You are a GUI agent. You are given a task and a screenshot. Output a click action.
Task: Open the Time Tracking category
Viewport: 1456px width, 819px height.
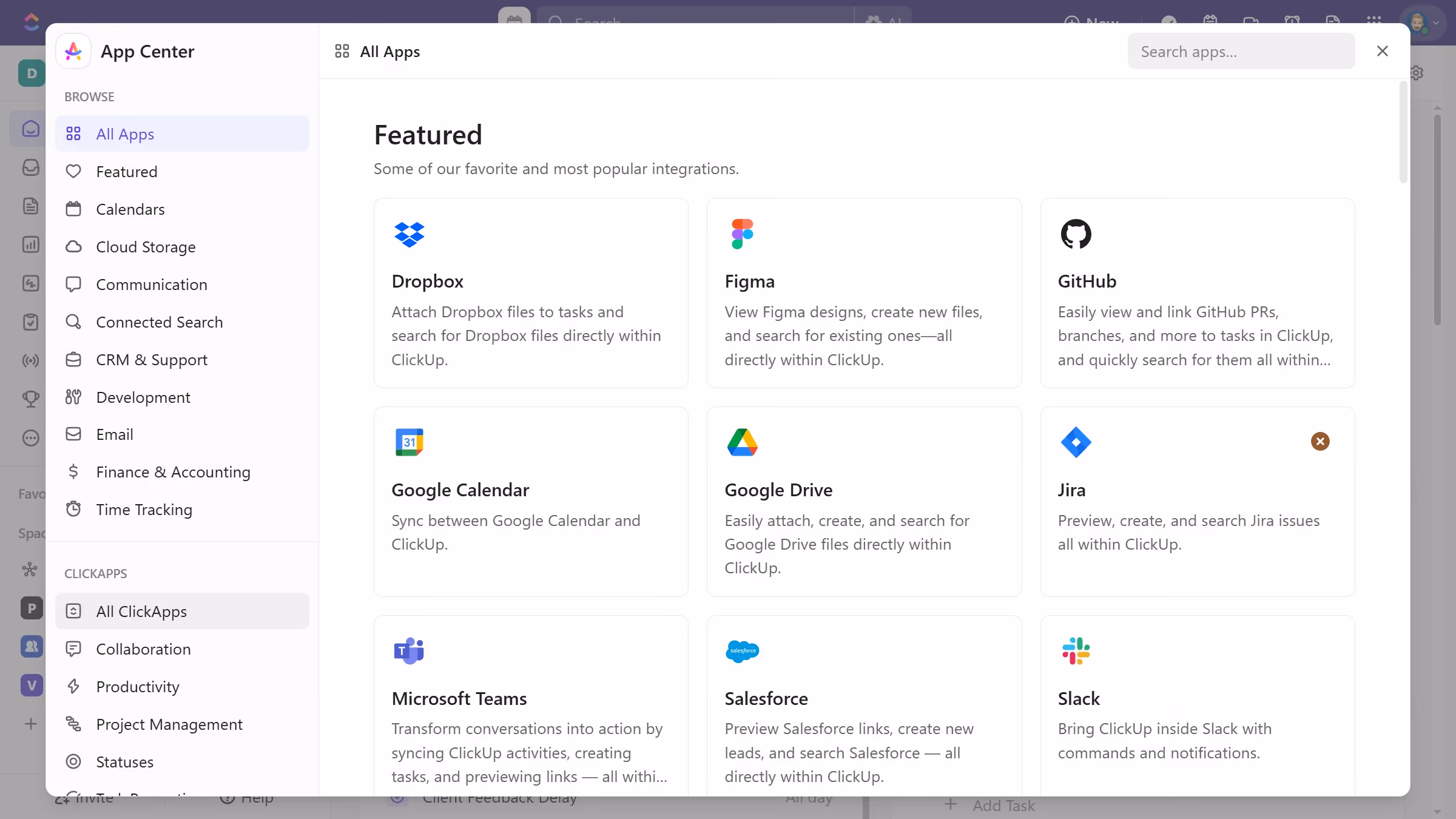pyautogui.click(x=182, y=510)
